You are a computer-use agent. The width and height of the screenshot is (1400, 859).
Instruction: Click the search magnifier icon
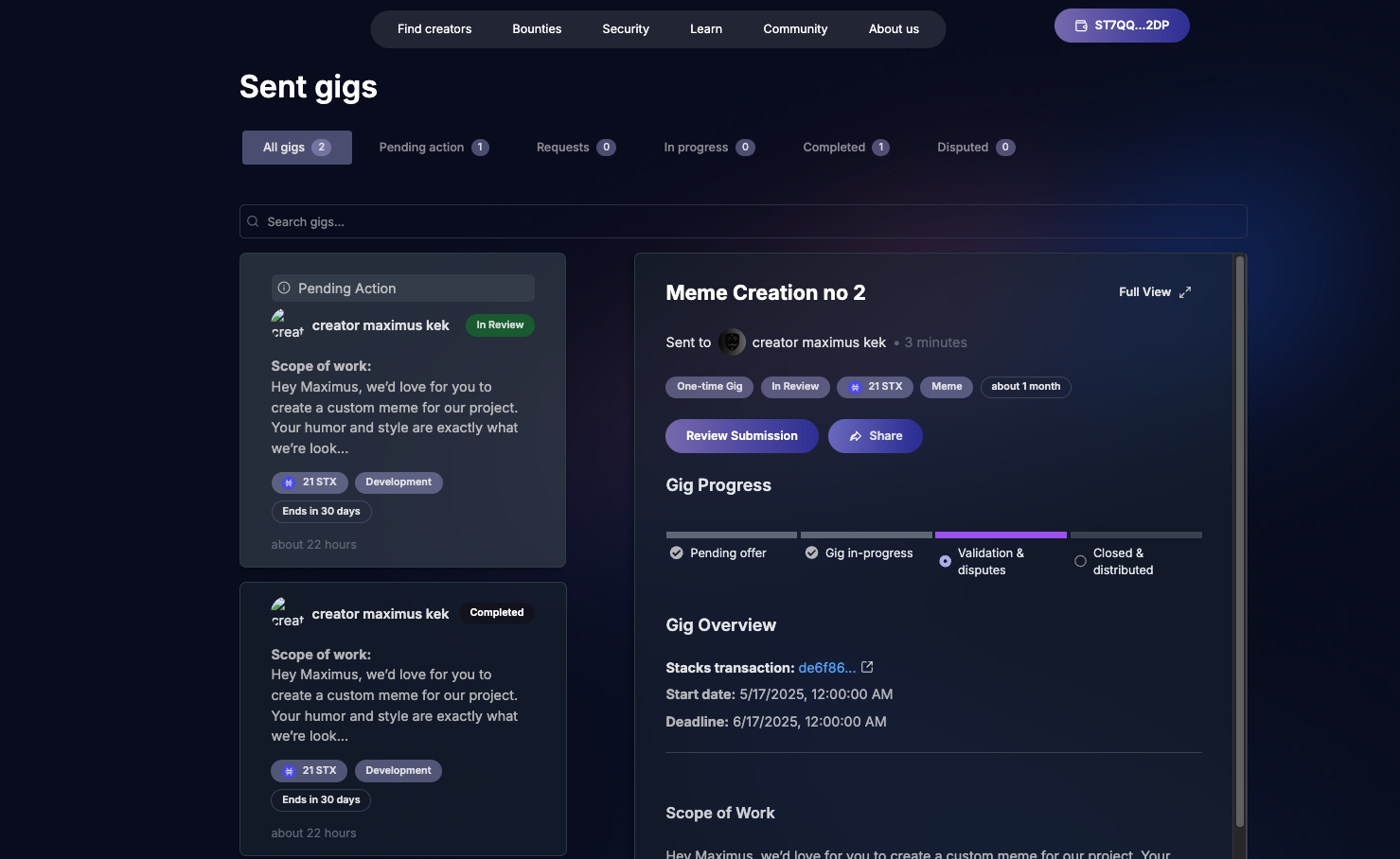point(254,221)
